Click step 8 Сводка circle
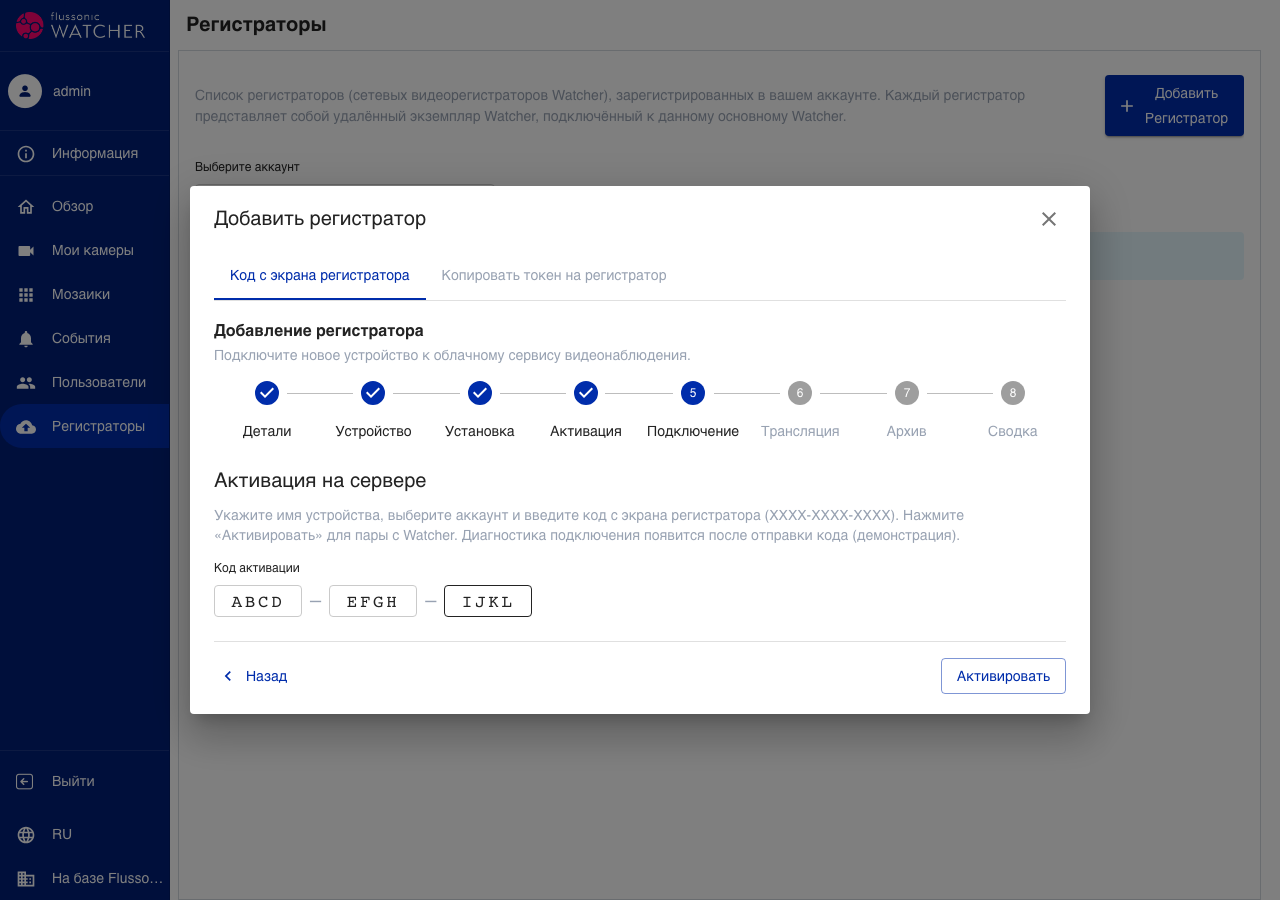Viewport: 1280px width, 900px height. pyautogui.click(x=1013, y=393)
